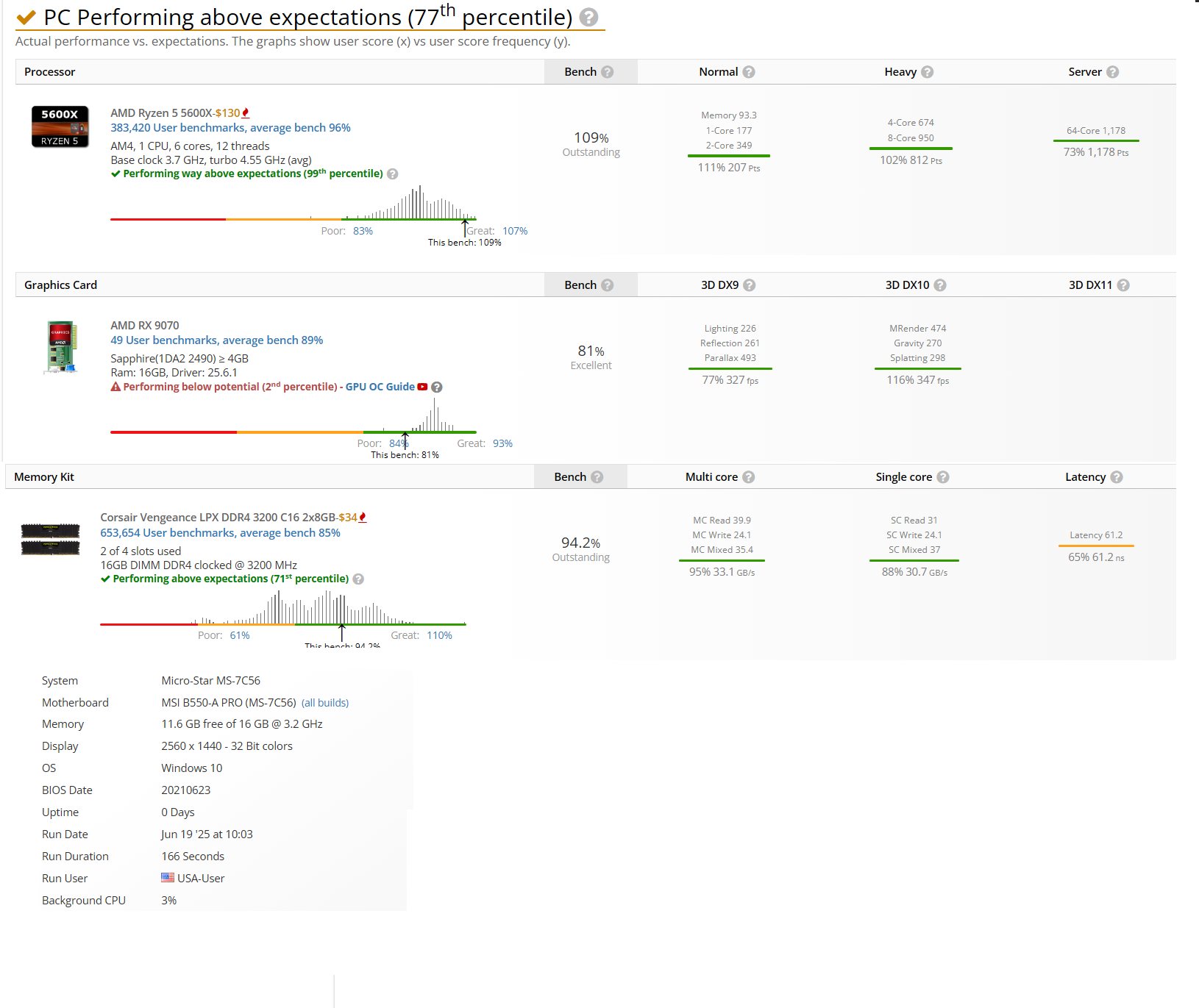Click the USA flag icon beside Run User
The image size is (1199, 1008).
[x=168, y=878]
